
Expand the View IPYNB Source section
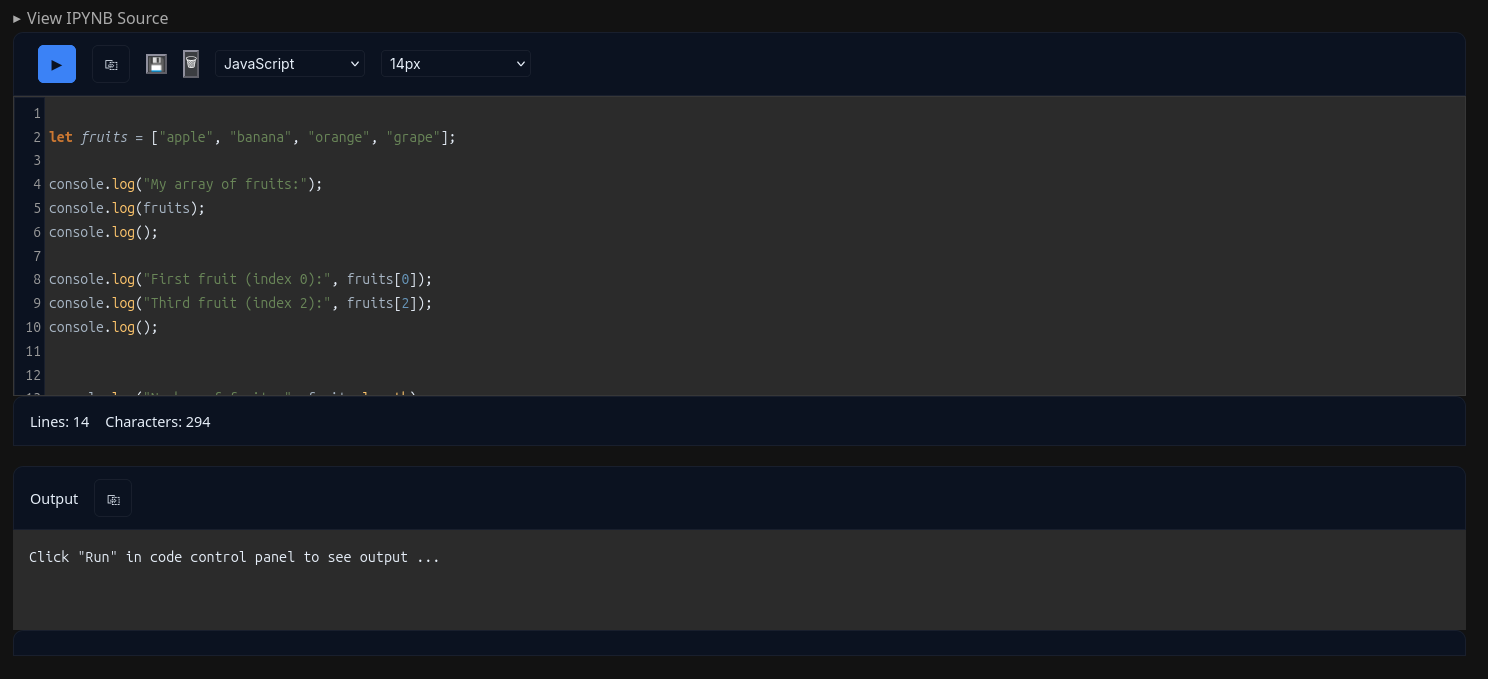pyautogui.click(x=90, y=18)
